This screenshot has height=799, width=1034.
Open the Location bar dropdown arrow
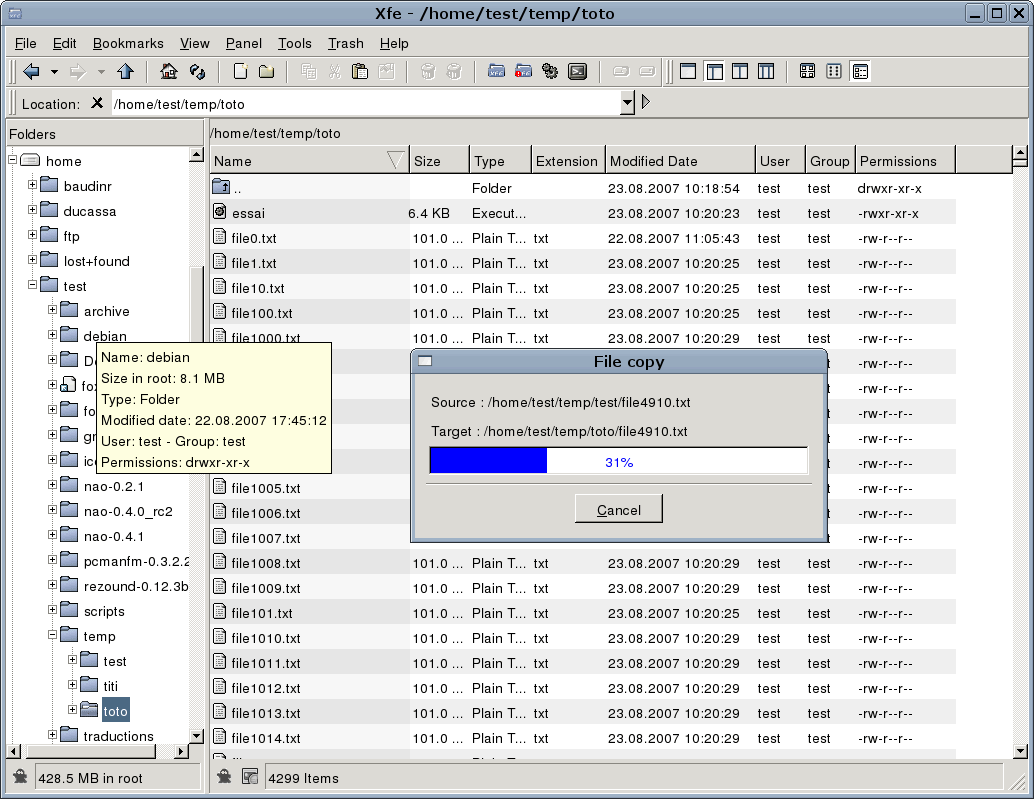(627, 103)
